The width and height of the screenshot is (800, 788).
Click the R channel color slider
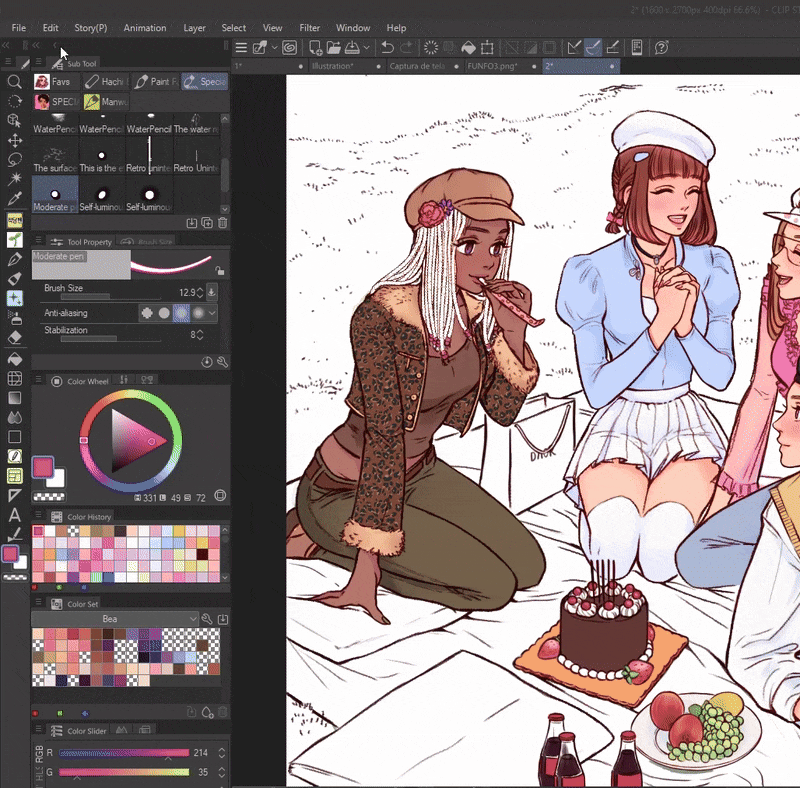[124, 752]
